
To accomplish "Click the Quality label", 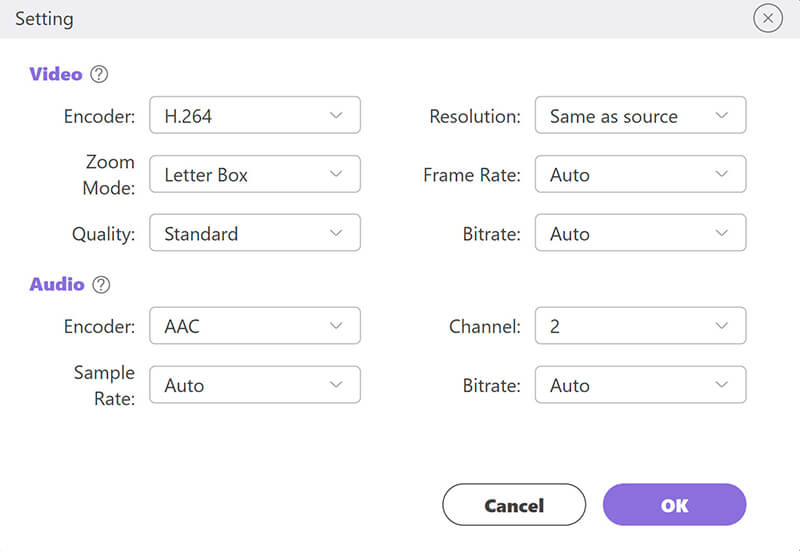I will pyautogui.click(x=104, y=234).
